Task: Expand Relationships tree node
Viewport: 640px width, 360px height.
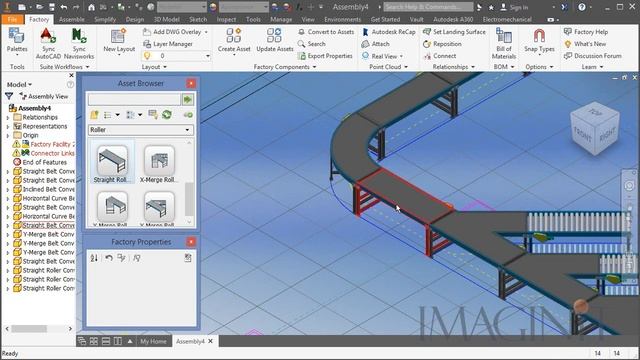Action: click(7, 118)
